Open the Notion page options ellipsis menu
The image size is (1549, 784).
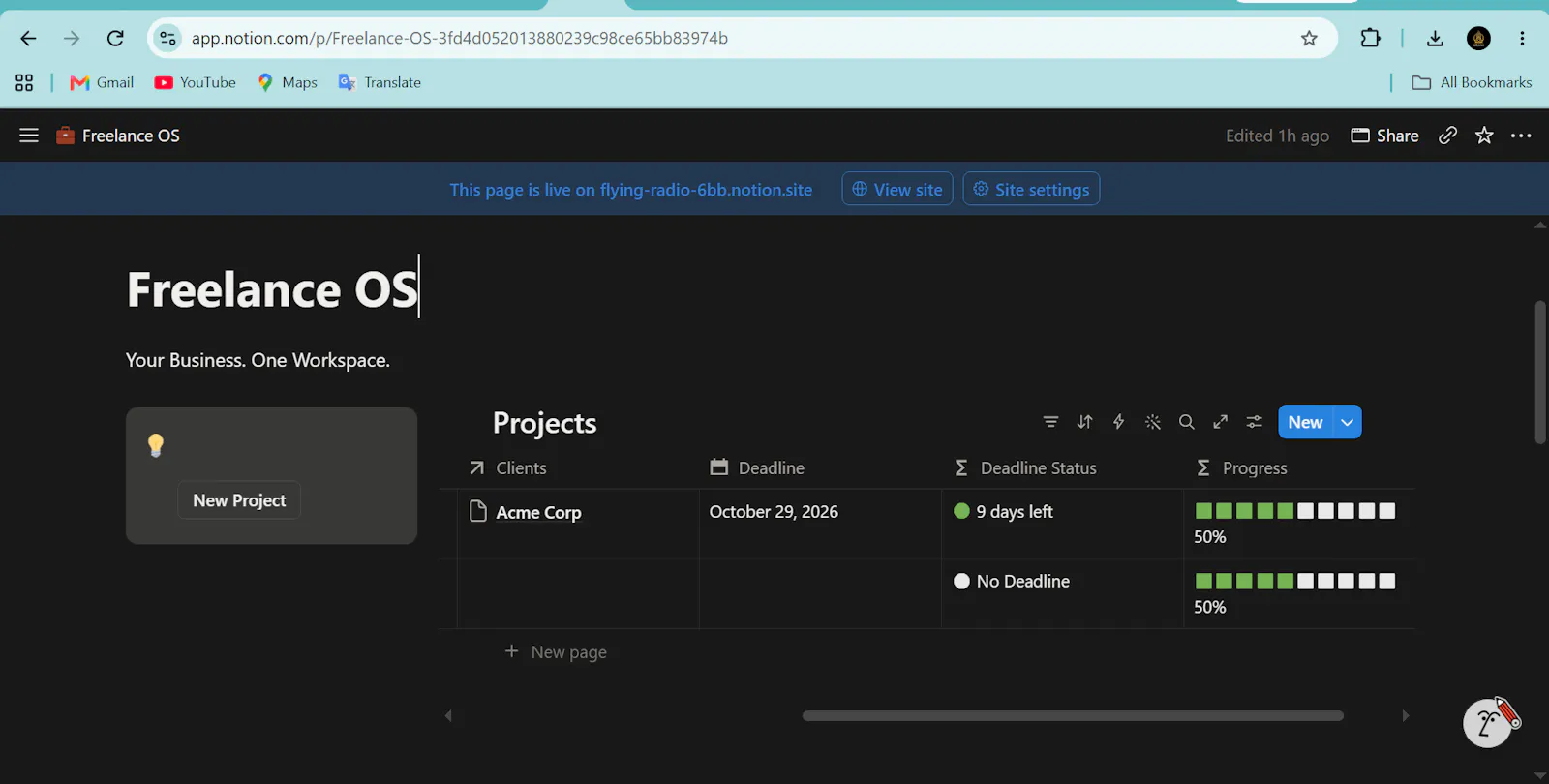(x=1521, y=136)
